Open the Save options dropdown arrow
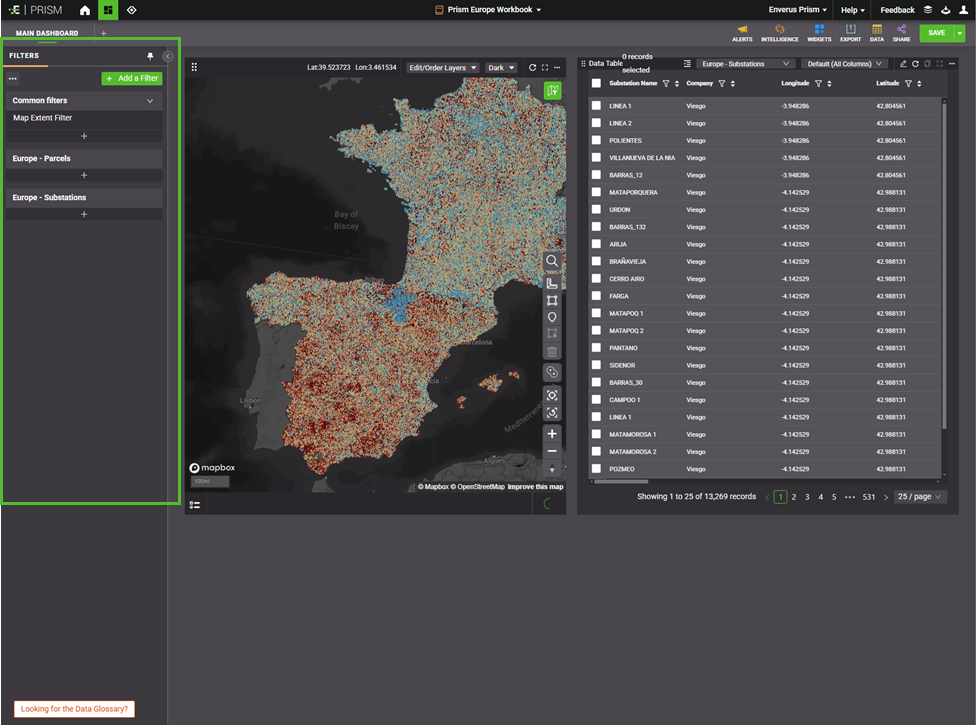The width and height of the screenshot is (976, 725). [960, 33]
